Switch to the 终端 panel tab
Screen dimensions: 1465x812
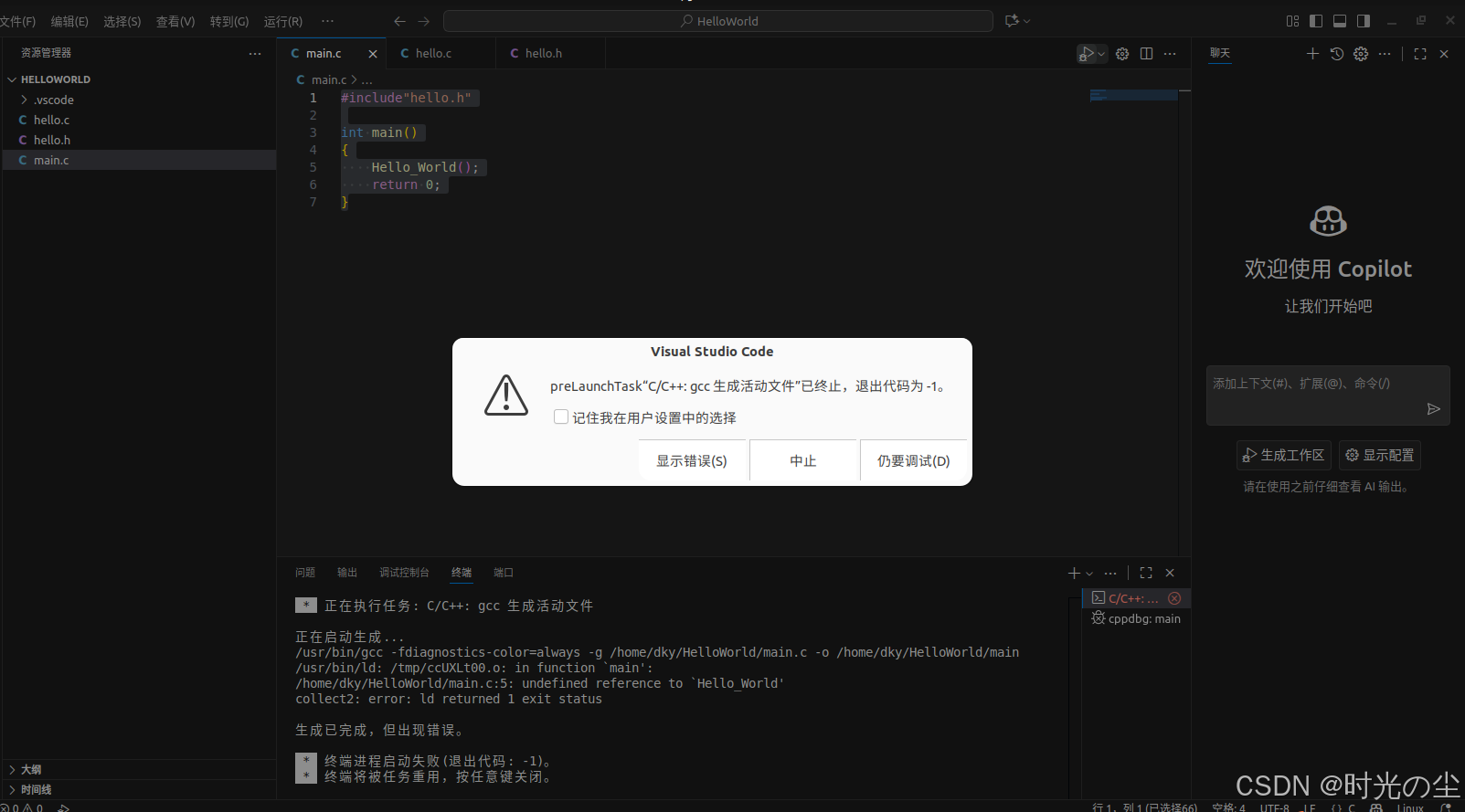point(462,573)
